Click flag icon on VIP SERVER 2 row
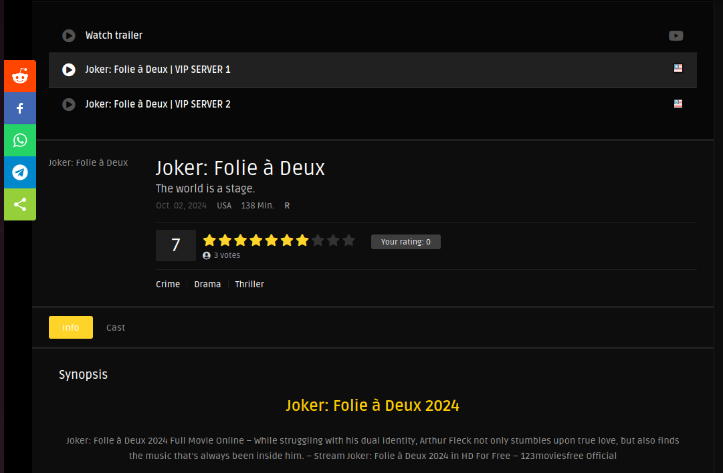Viewport: 723px width, 473px height. point(677,104)
